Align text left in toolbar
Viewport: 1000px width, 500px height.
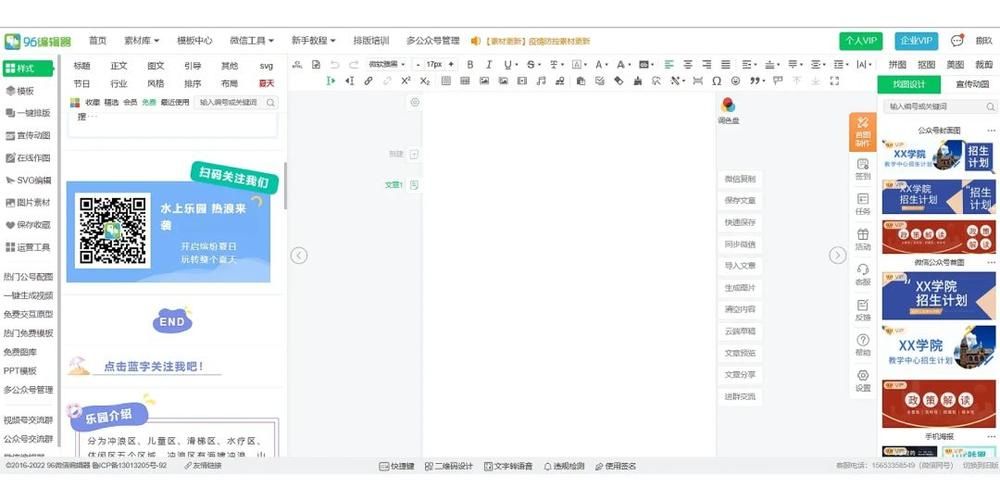click(669, 64)
